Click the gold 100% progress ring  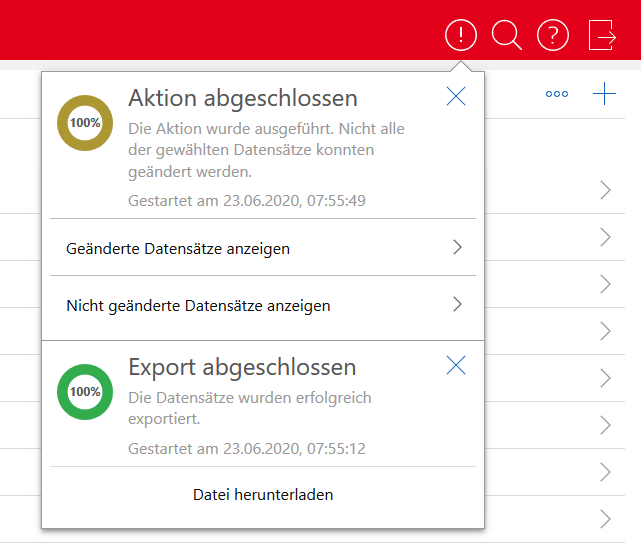click(85, 123)
